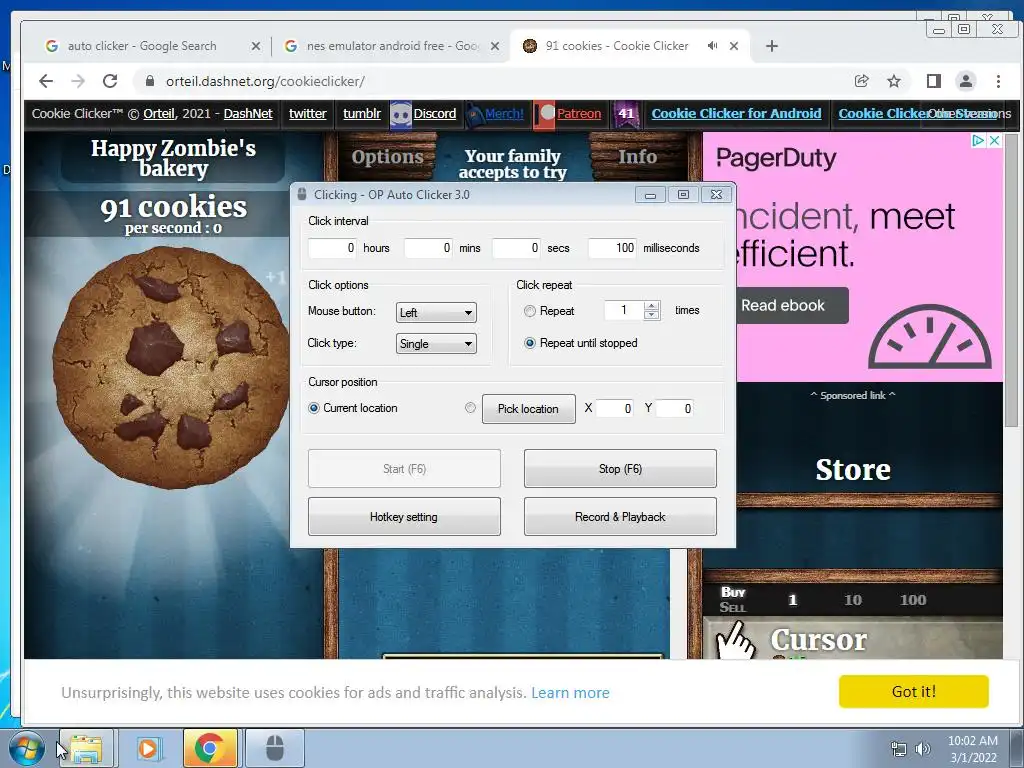Open the Orteil link
The image size is (1024, 768).
click(x=159, y=114)
